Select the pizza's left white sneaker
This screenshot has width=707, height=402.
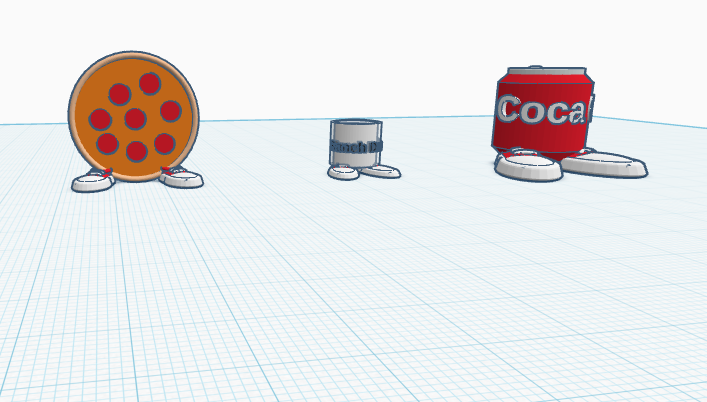(x=93, y=180)
